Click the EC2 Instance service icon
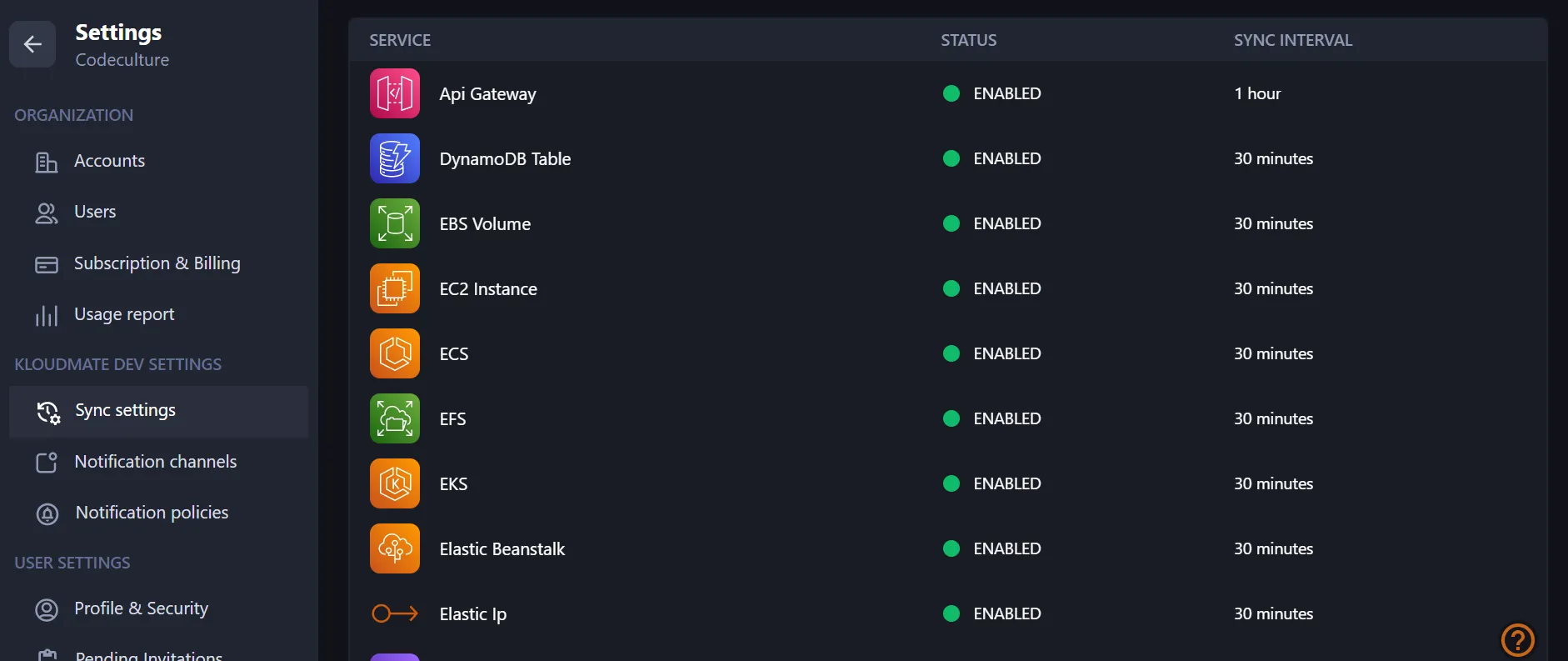This screenshot has height=661, width=1568. pos(395,288)
